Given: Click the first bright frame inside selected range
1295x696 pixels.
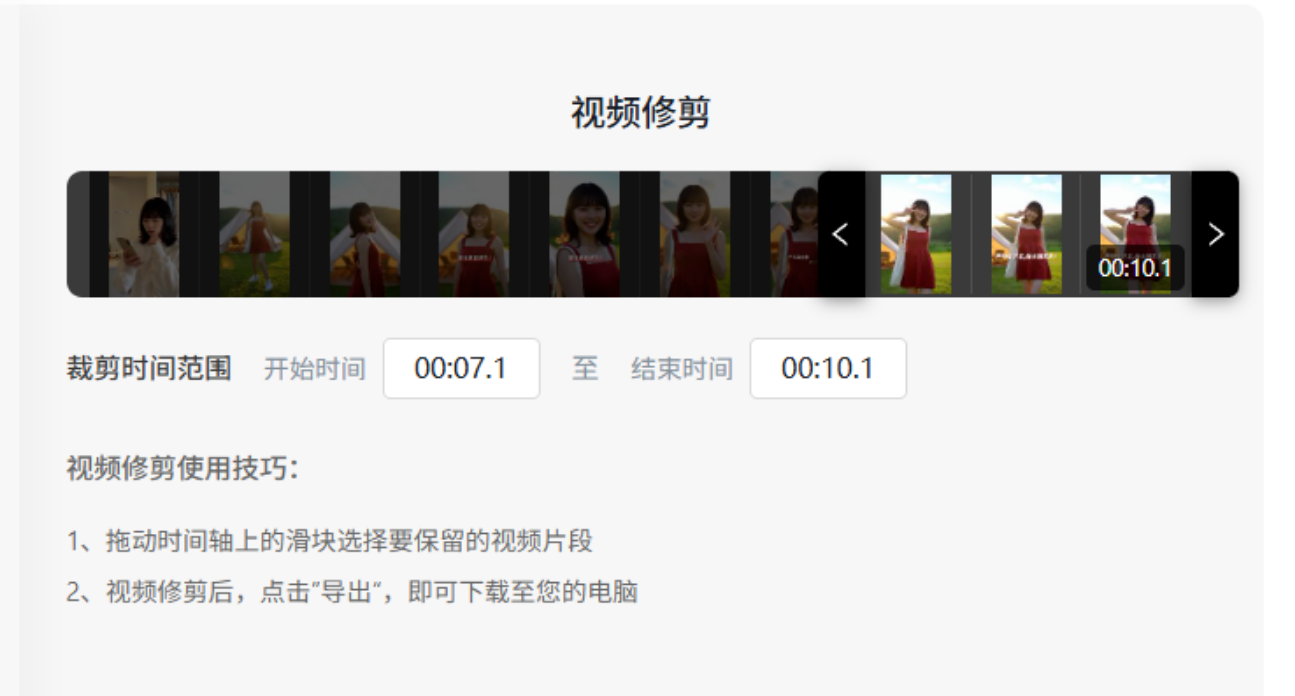Looking at the screenshot, I should tap(916, 234).
